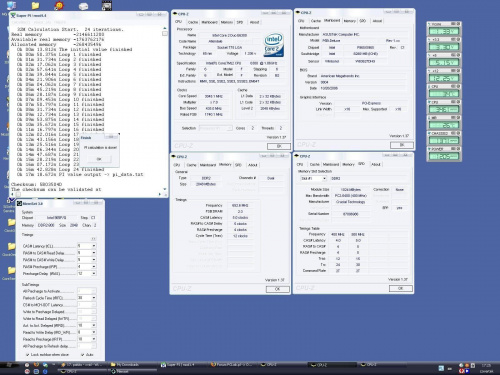This screenshot has width=500, height=375.
Task: Open Refresh Cycle Time (tRFC) dropdown
Action: 94,298
